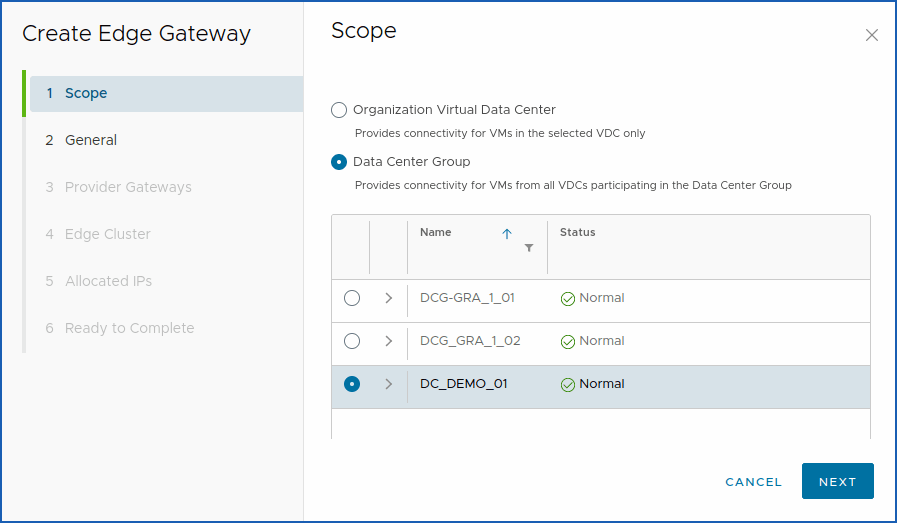The height and width of the screenshot is (523, 897).
Task: Click Normal status text for DCG-GRA_1_01
Action: (x=602, y=298)
